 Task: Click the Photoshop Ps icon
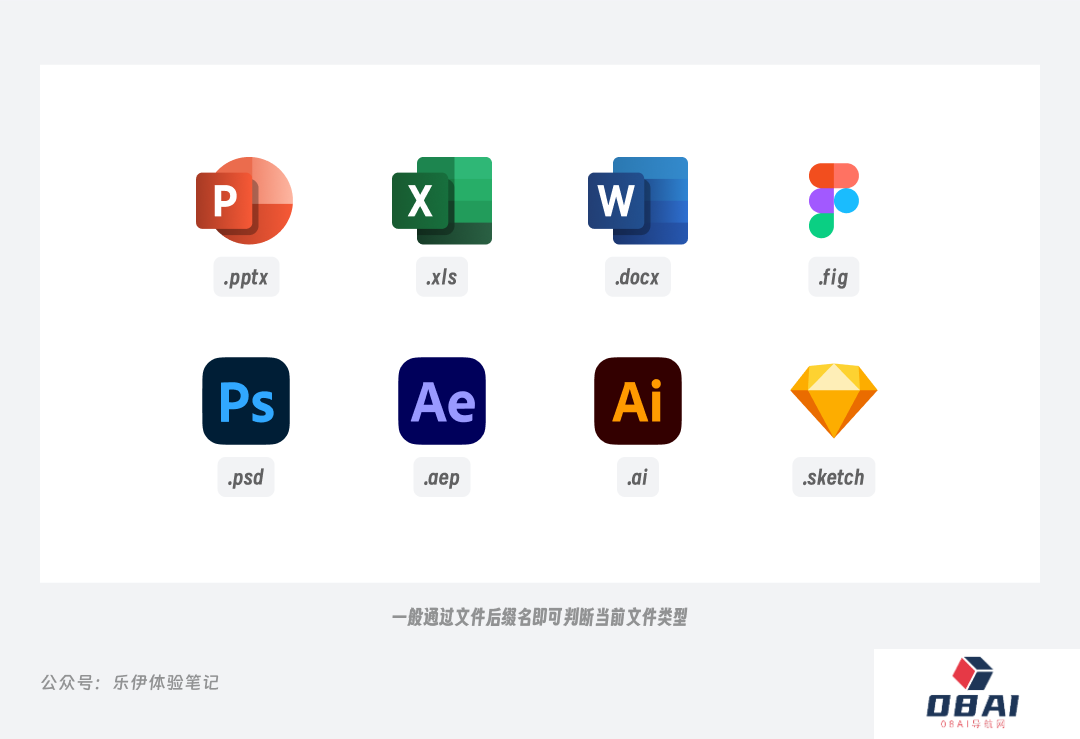point(246,401)
